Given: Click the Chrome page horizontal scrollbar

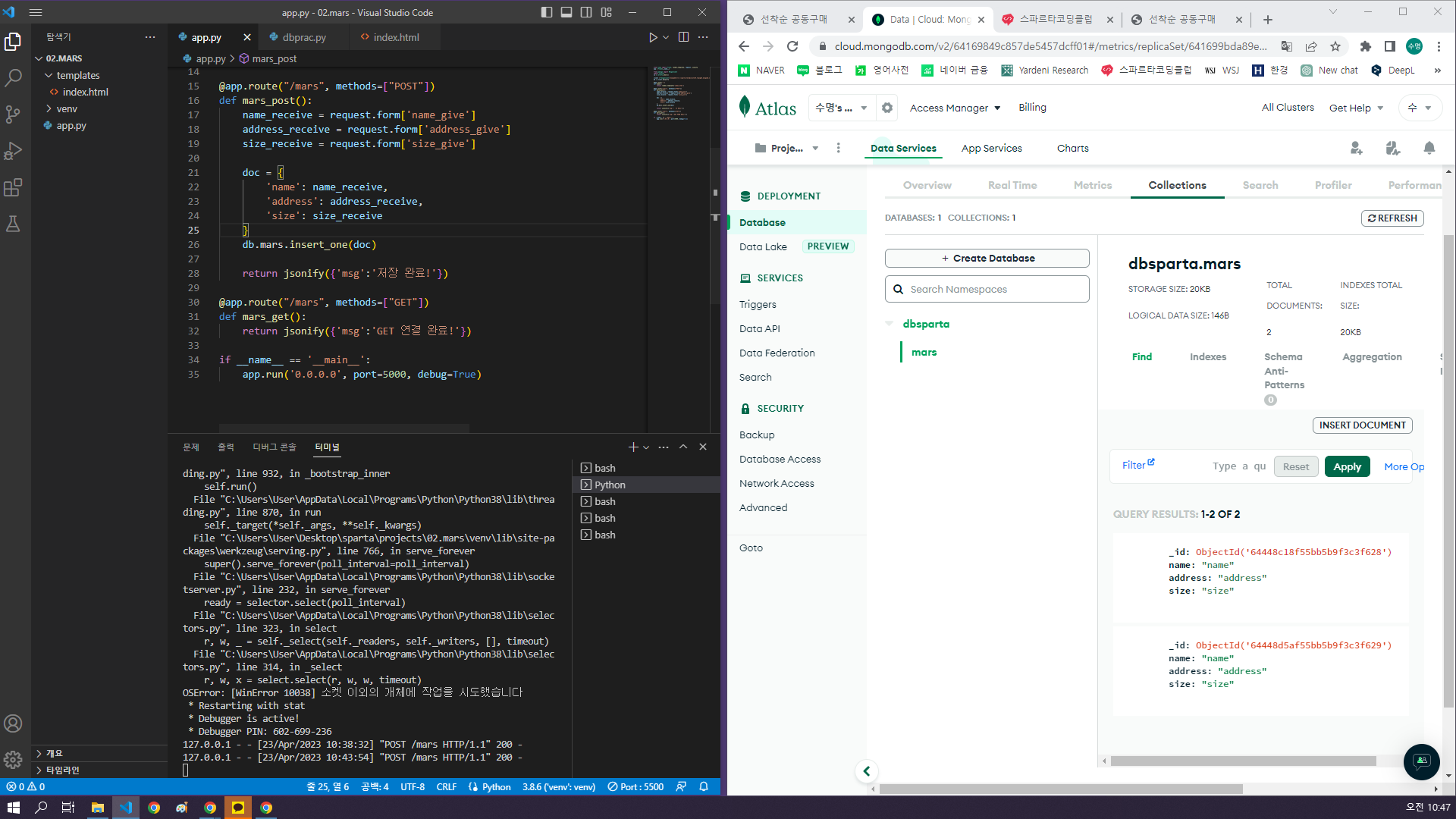Looking at the screenshot, I should click(x=1061, y=789).
